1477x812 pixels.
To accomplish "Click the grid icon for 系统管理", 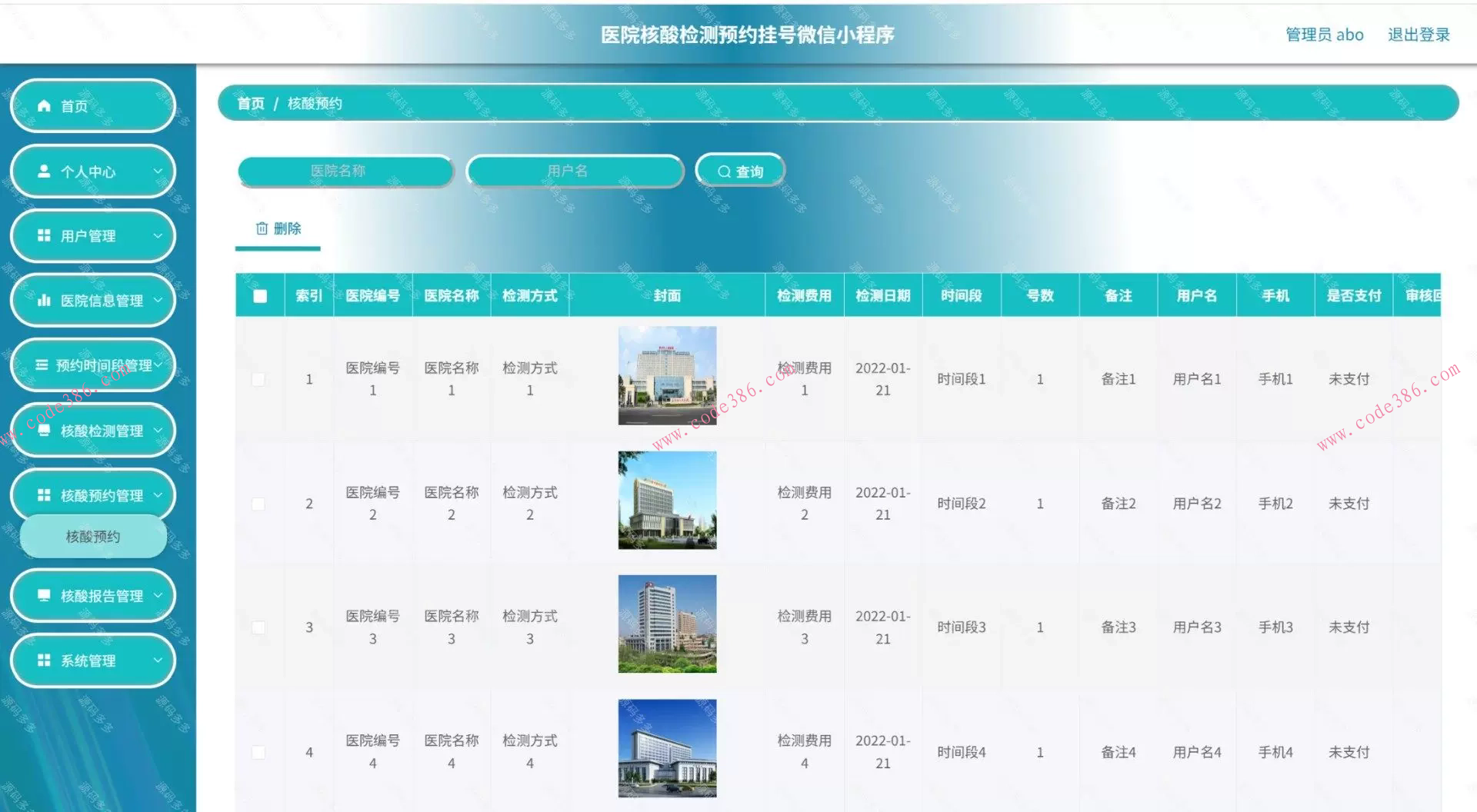I will tap(44, 660).
